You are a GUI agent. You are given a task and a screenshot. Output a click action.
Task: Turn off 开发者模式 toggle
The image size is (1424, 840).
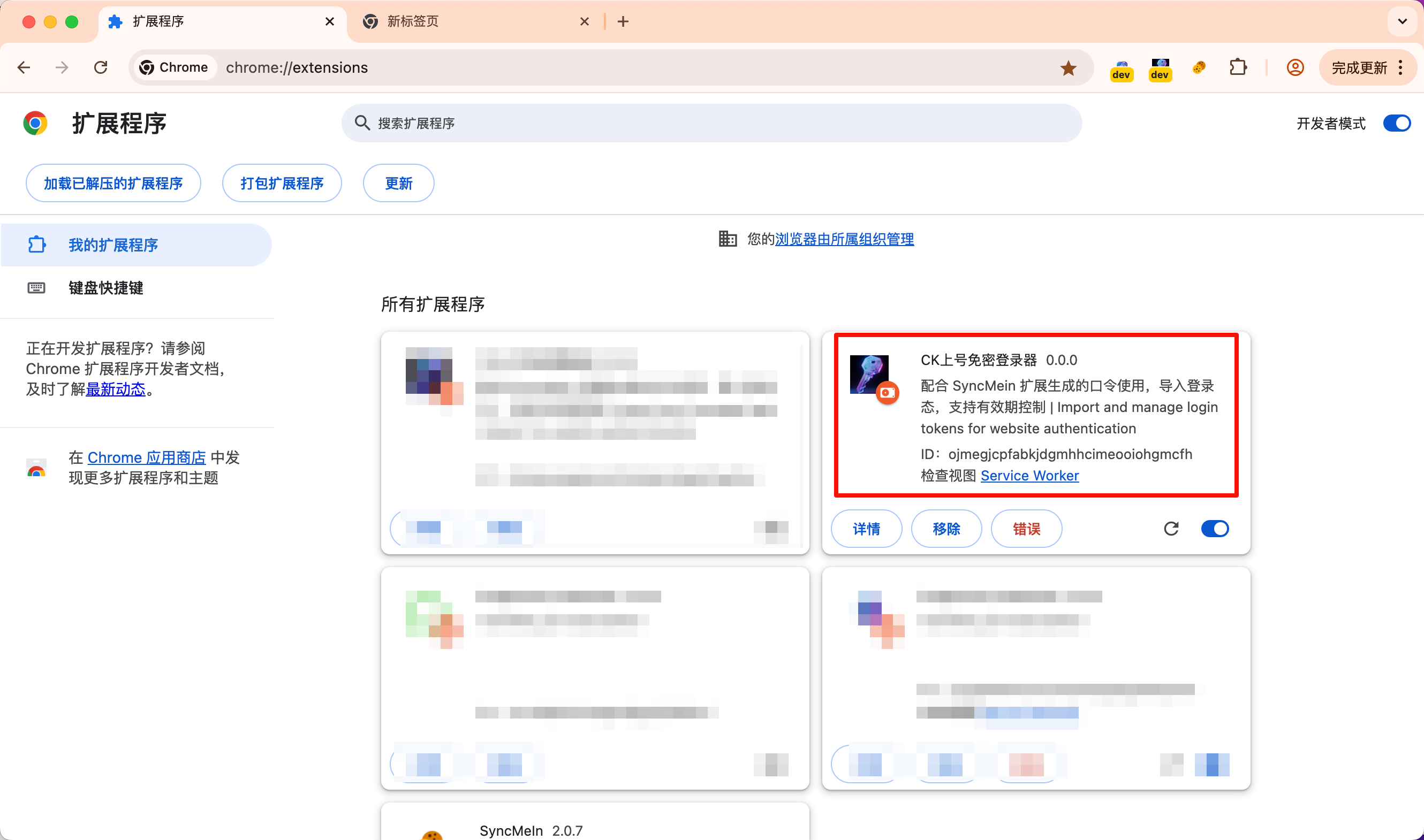1396,124
